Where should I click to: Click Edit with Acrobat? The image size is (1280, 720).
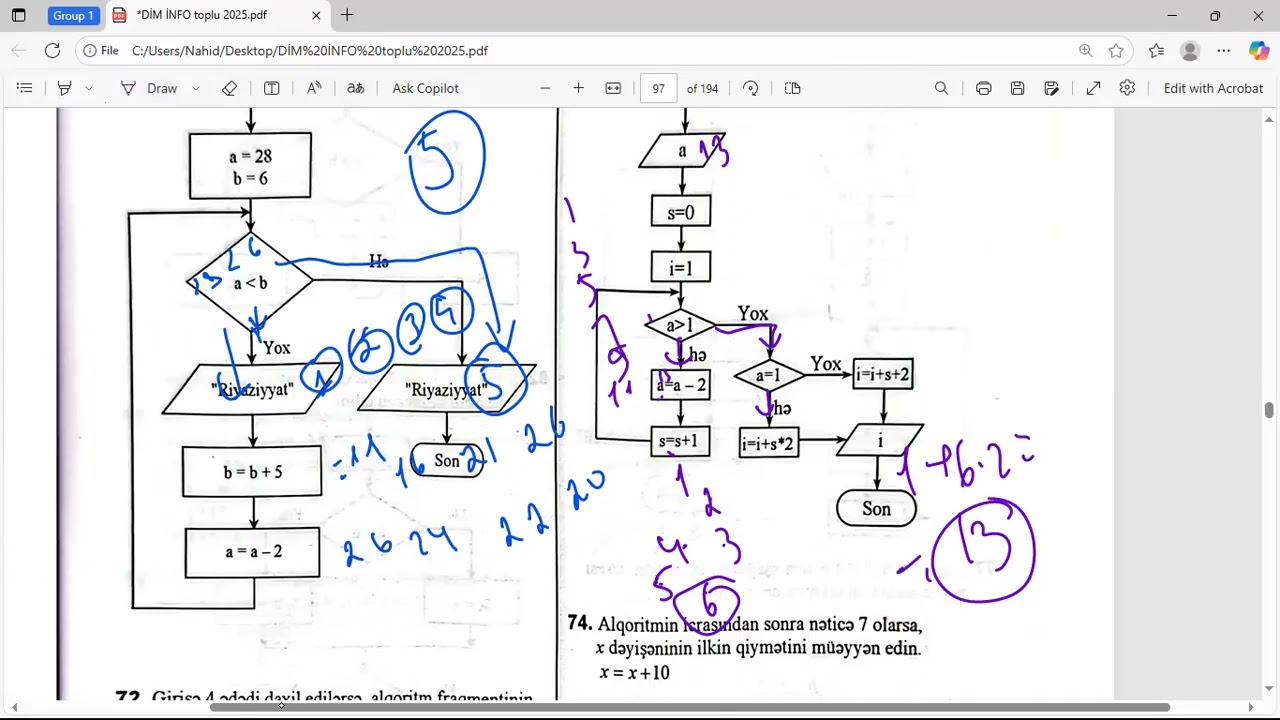1213,88
